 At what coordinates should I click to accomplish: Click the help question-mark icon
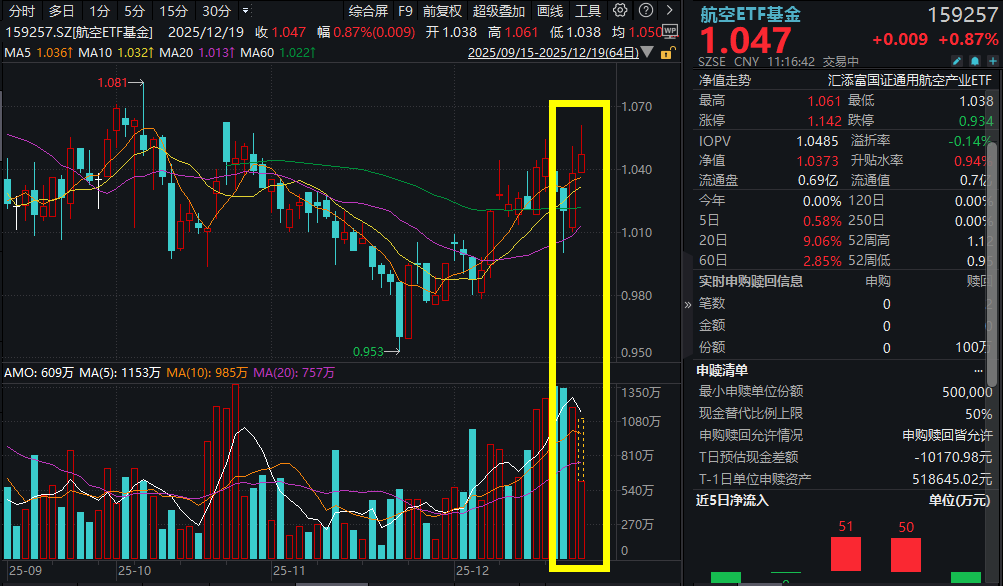click(645, 10)
